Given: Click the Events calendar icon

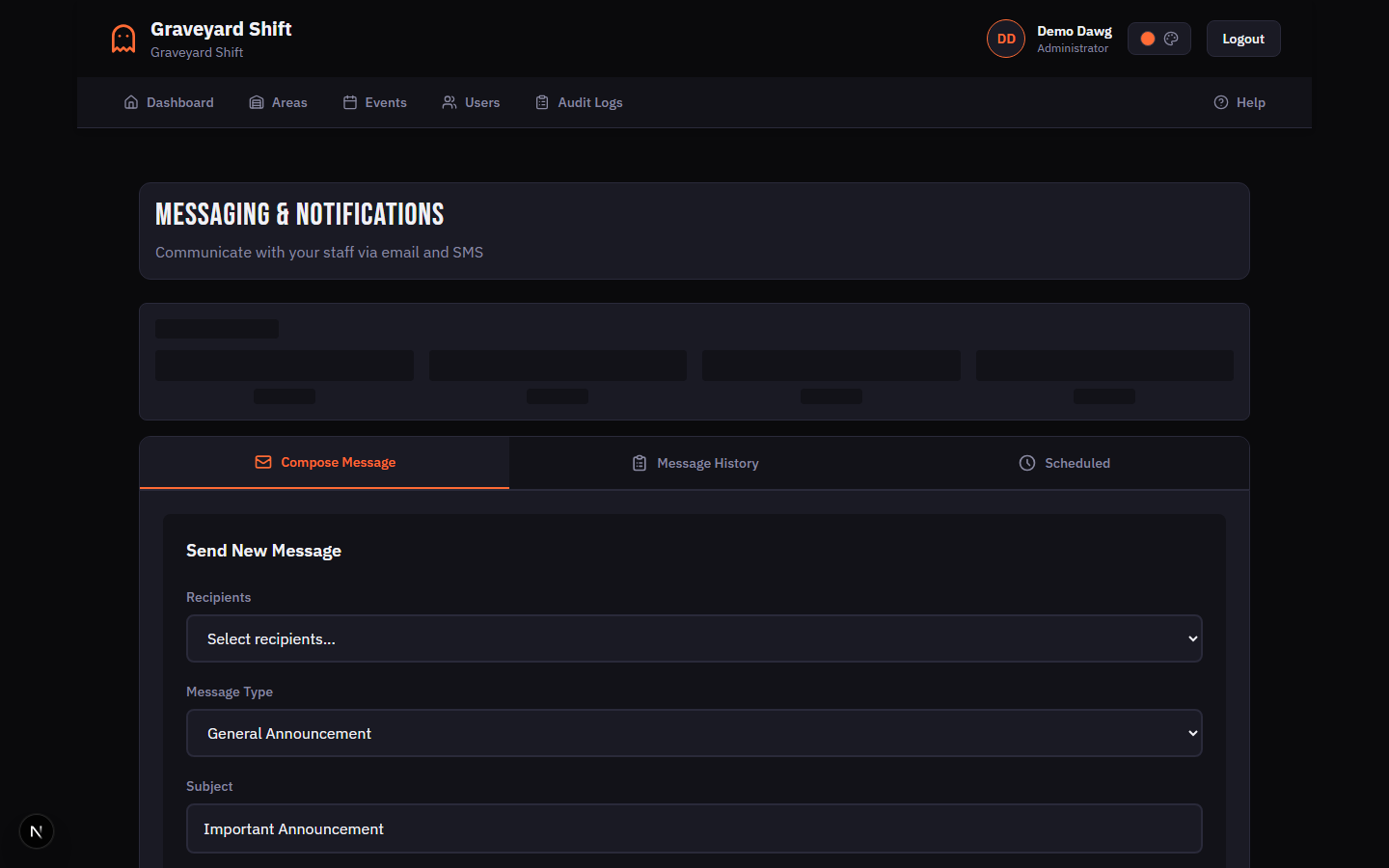Looking at the screenshot, I should tap(350, 102).
